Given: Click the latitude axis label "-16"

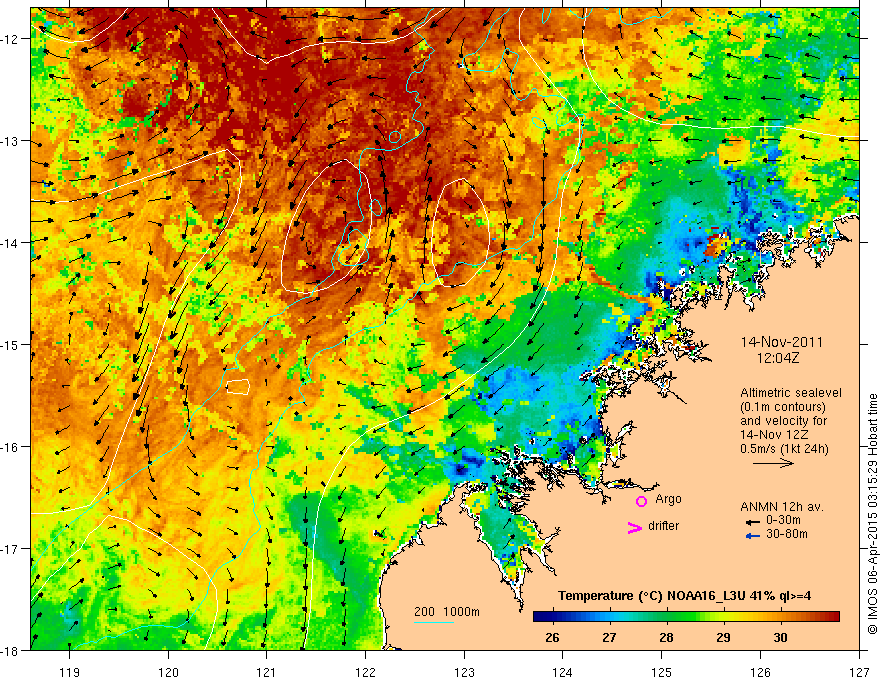Looking at the screenshot, I should [x=10, y=447].
